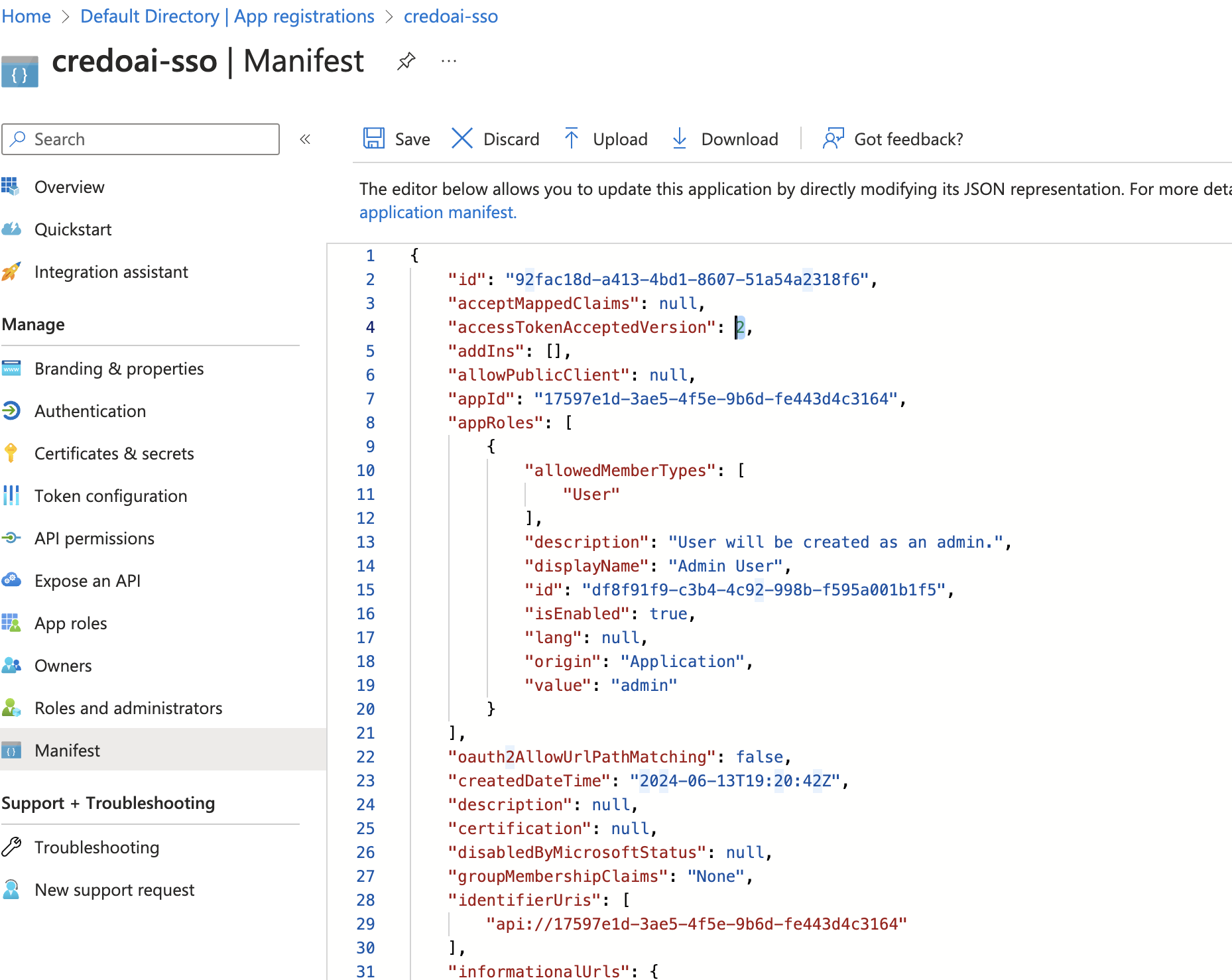The image size is (1232, 980).
Task: Click the App roles icon
Action: click(11, 623)
